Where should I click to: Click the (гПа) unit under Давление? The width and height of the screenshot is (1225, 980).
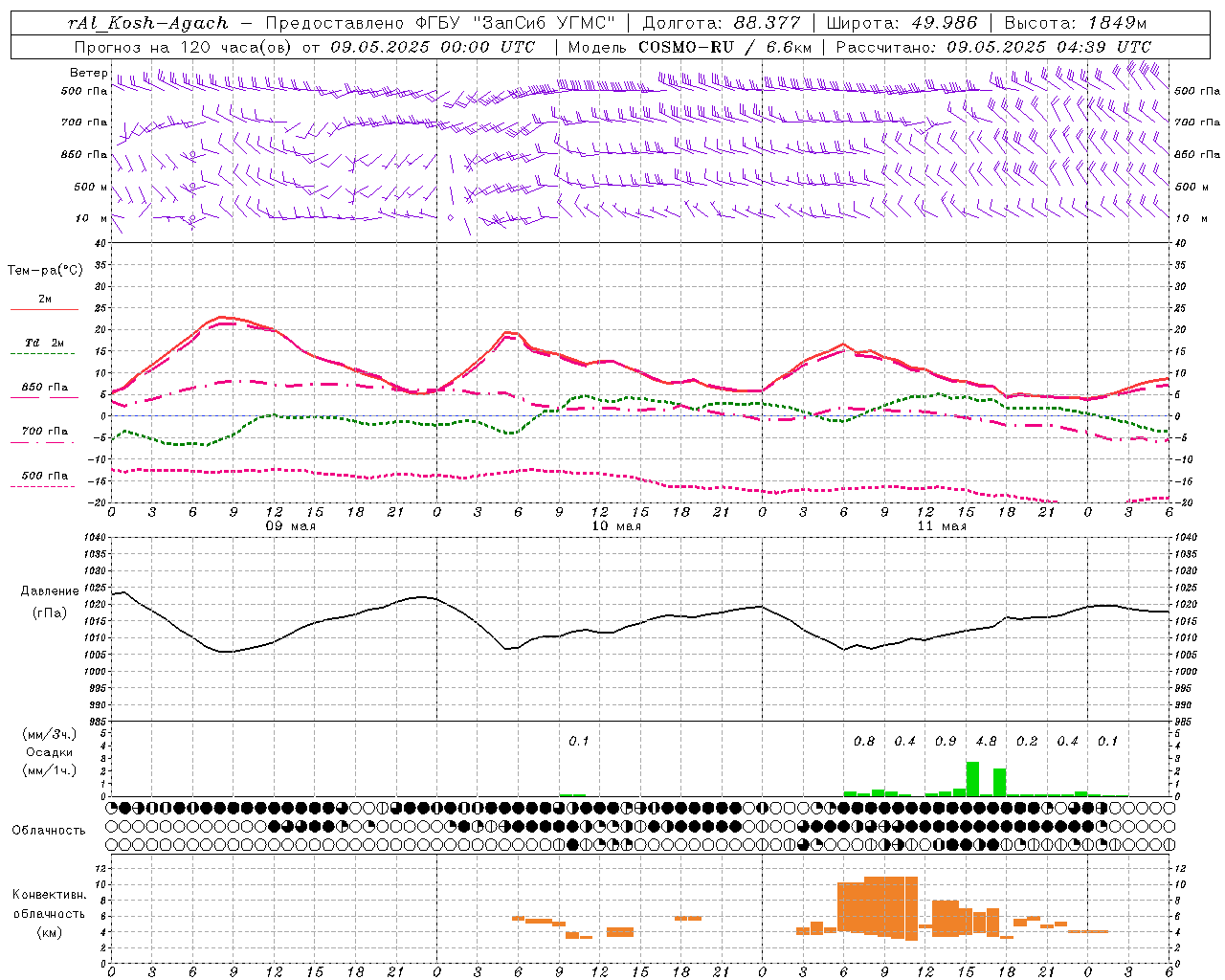point(49,612)
